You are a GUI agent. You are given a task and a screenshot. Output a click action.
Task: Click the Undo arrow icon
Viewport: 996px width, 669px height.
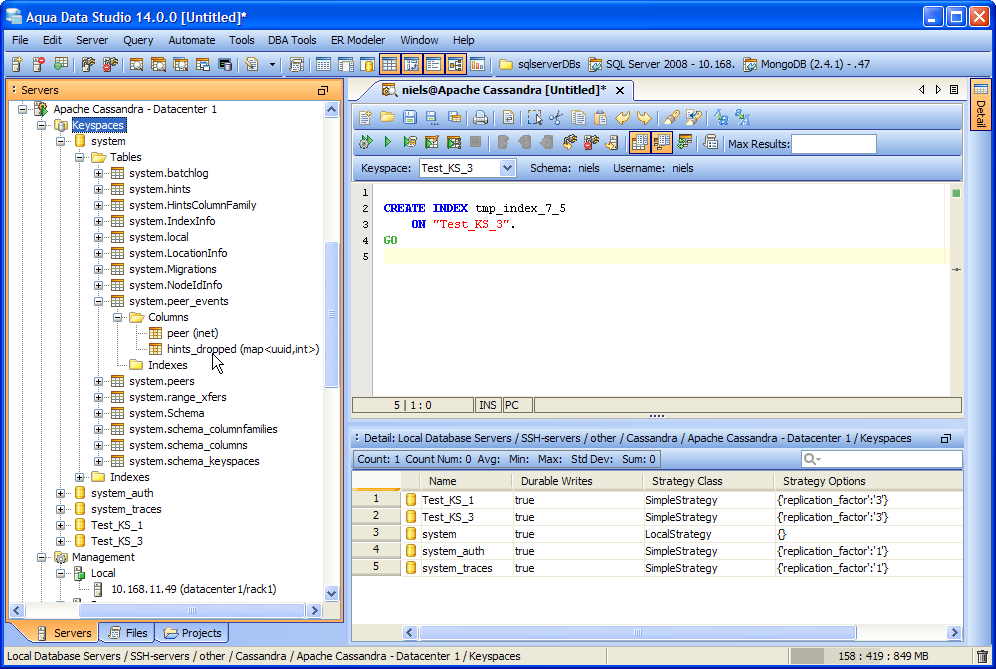pos(624,118)
